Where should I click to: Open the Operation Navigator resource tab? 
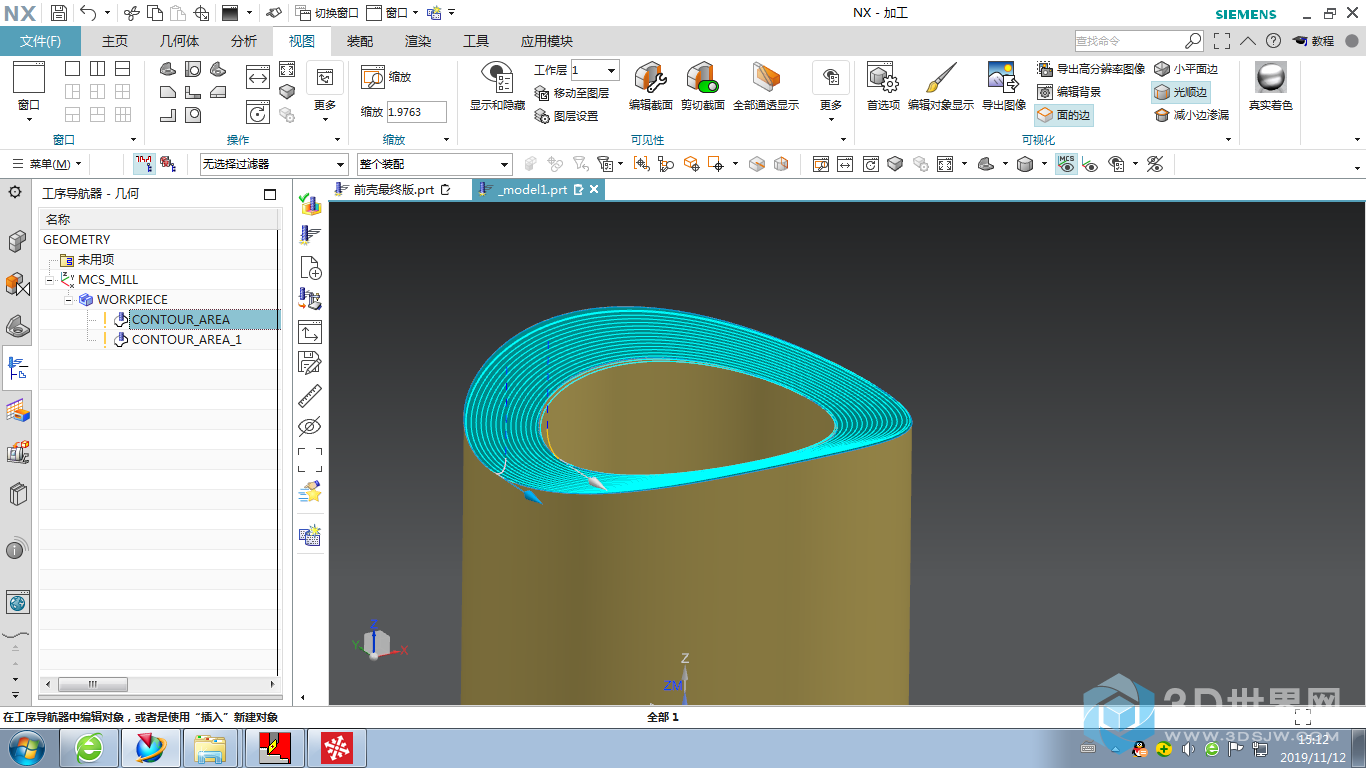pos(17,368)
